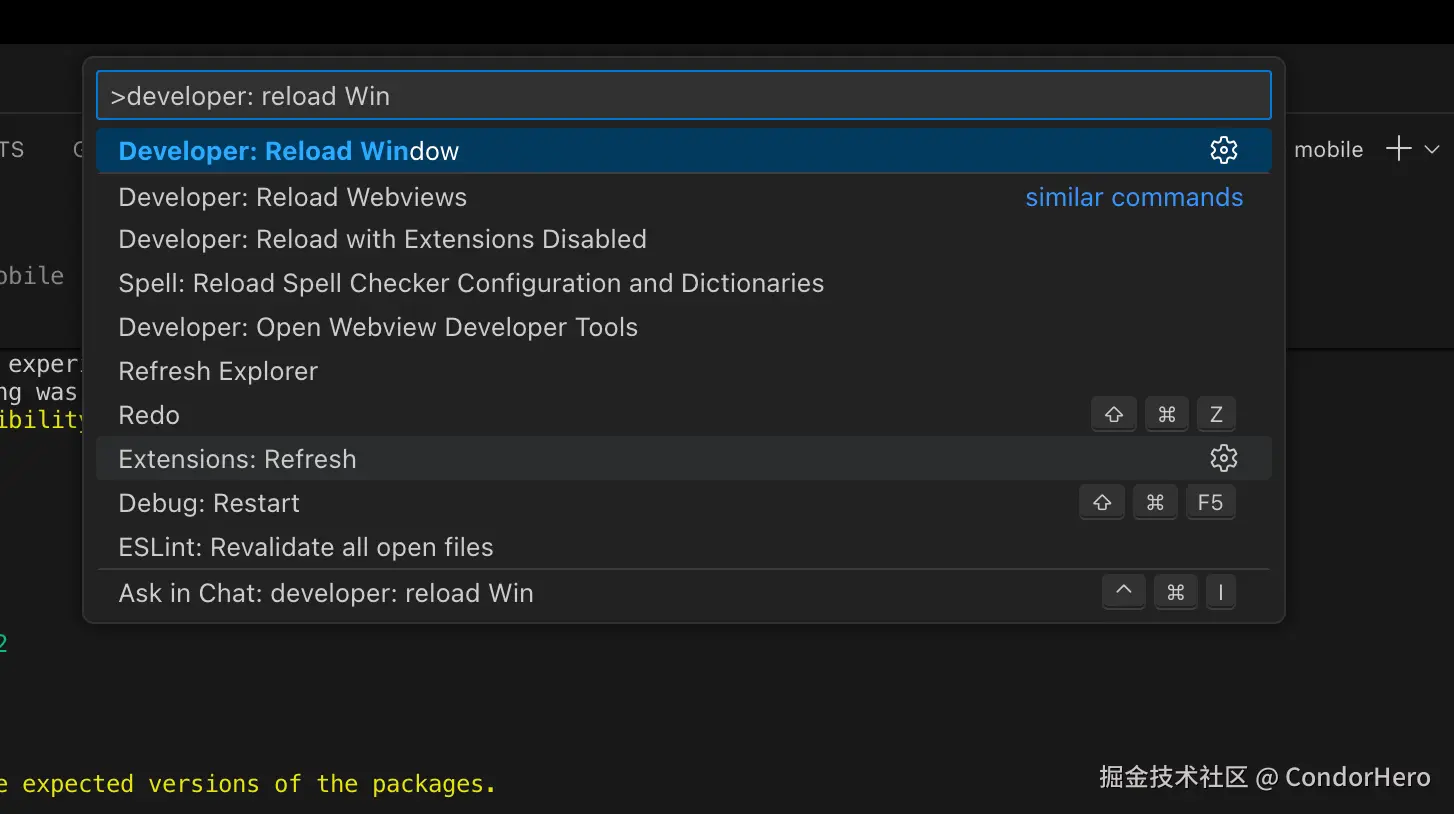Run the Extensions: Refresh command
This screenshot has width=1454, height=814.
coord(237,460)
